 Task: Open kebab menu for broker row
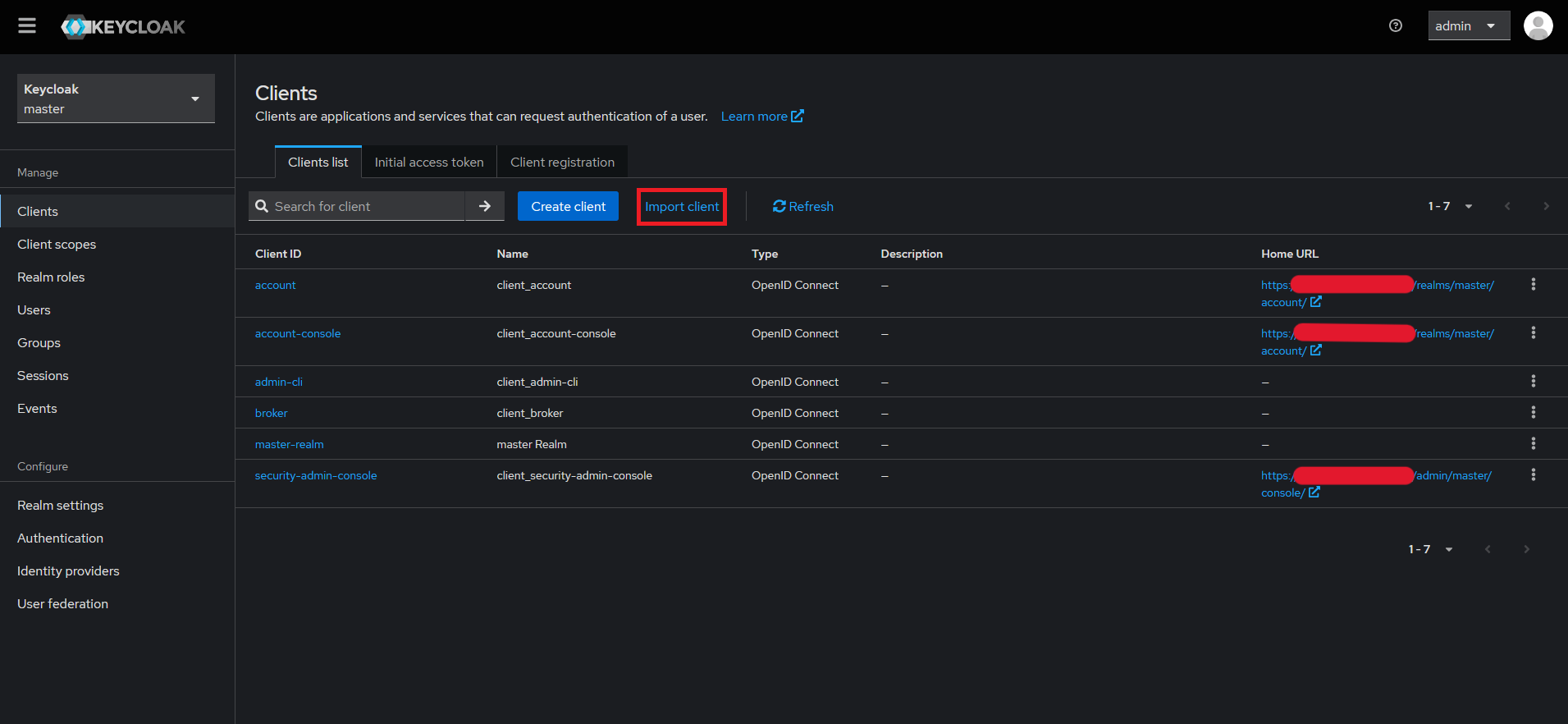point(1533,412)
